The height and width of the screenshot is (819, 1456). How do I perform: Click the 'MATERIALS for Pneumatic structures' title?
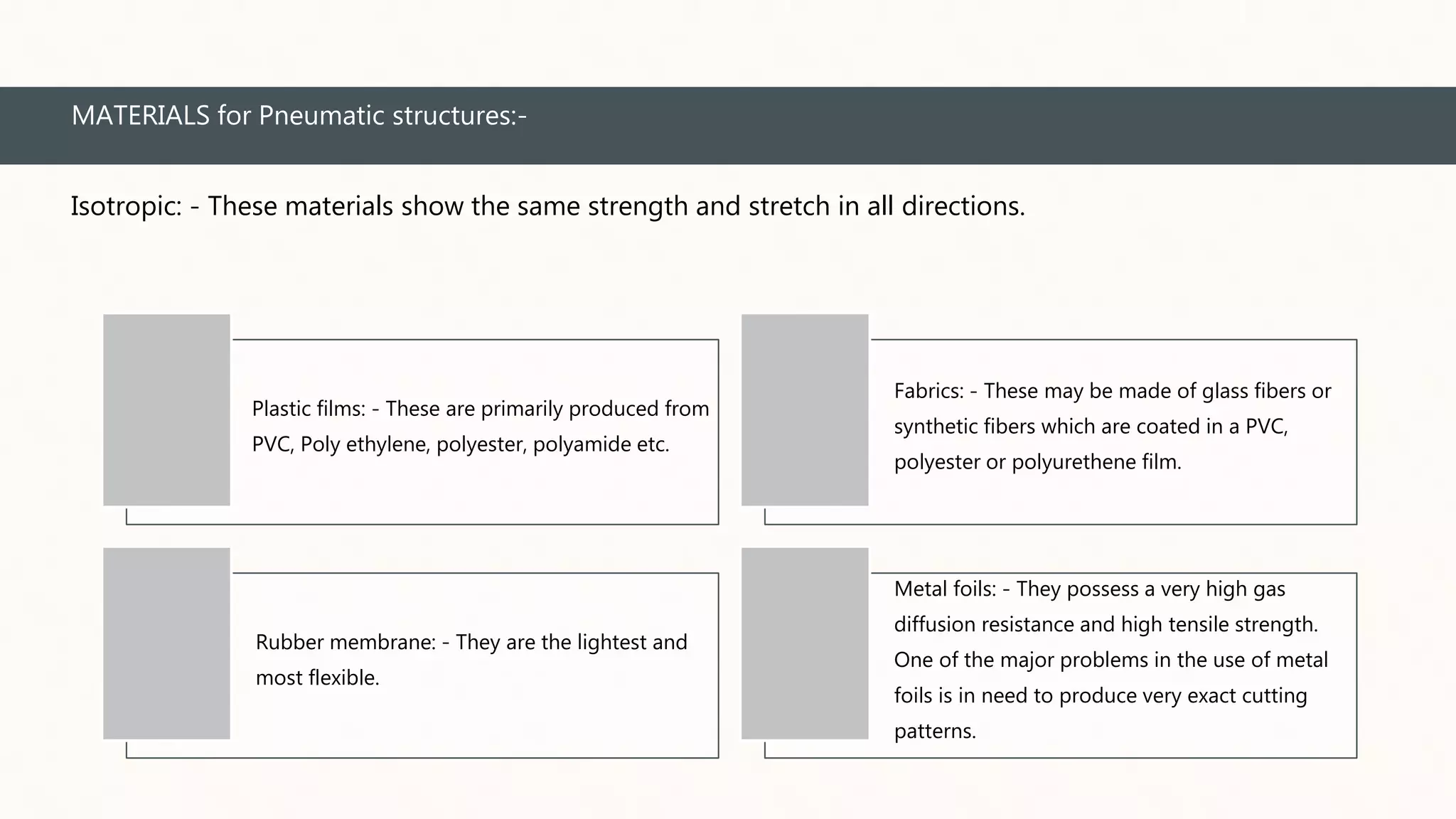click(299, 116)
